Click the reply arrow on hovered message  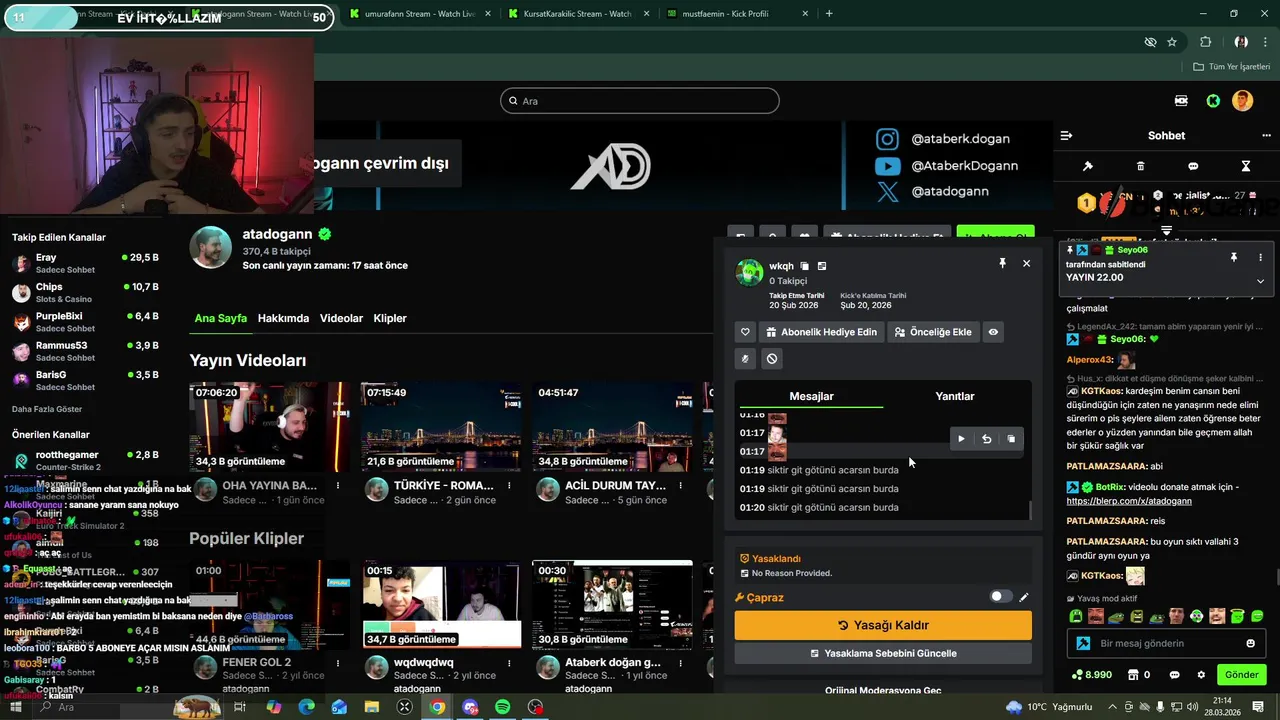986,439
